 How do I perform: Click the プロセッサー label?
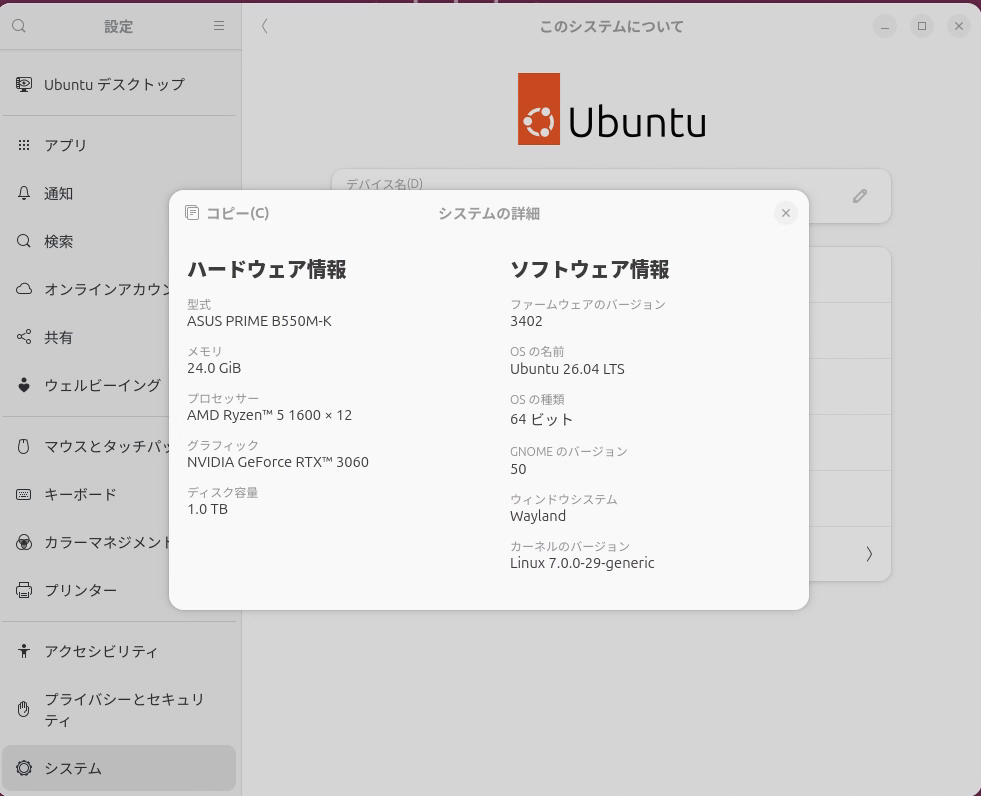223,399
